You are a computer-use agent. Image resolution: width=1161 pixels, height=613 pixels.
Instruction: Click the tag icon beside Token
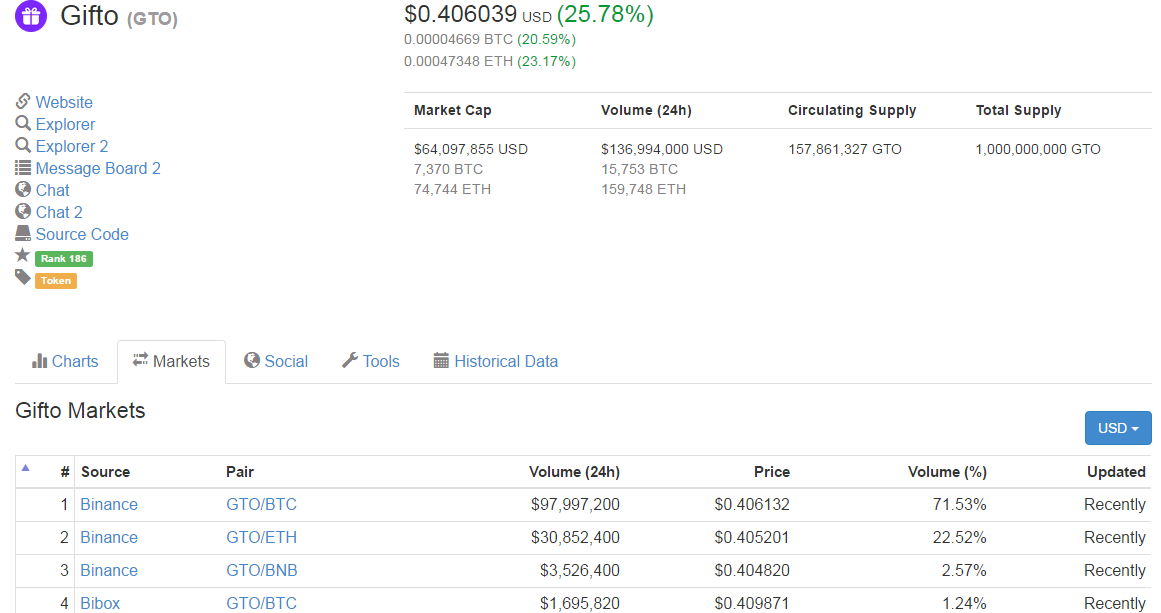pyautogui.click(x=23, y=278)
